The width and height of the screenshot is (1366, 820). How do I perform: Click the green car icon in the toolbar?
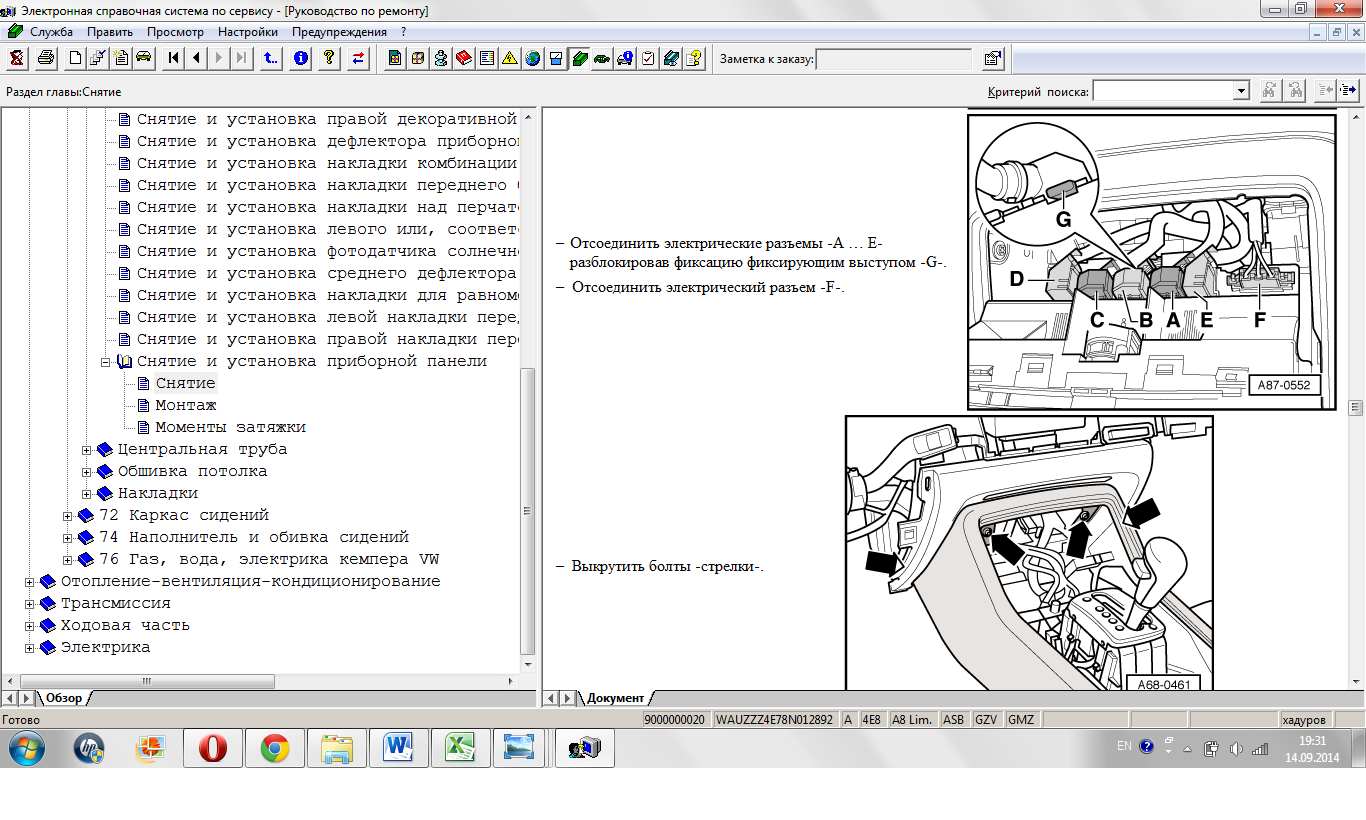click(602, 58)
